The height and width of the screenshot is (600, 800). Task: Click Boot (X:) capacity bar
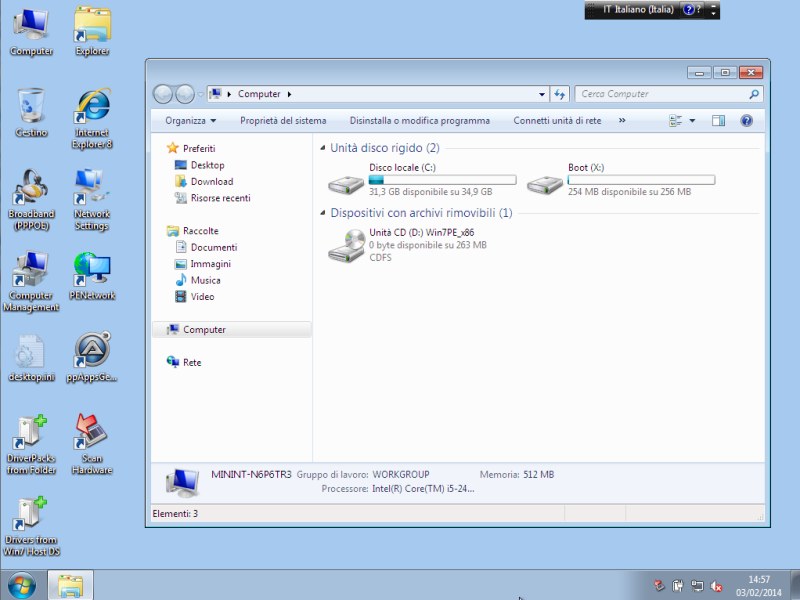[x=641, y=180]
